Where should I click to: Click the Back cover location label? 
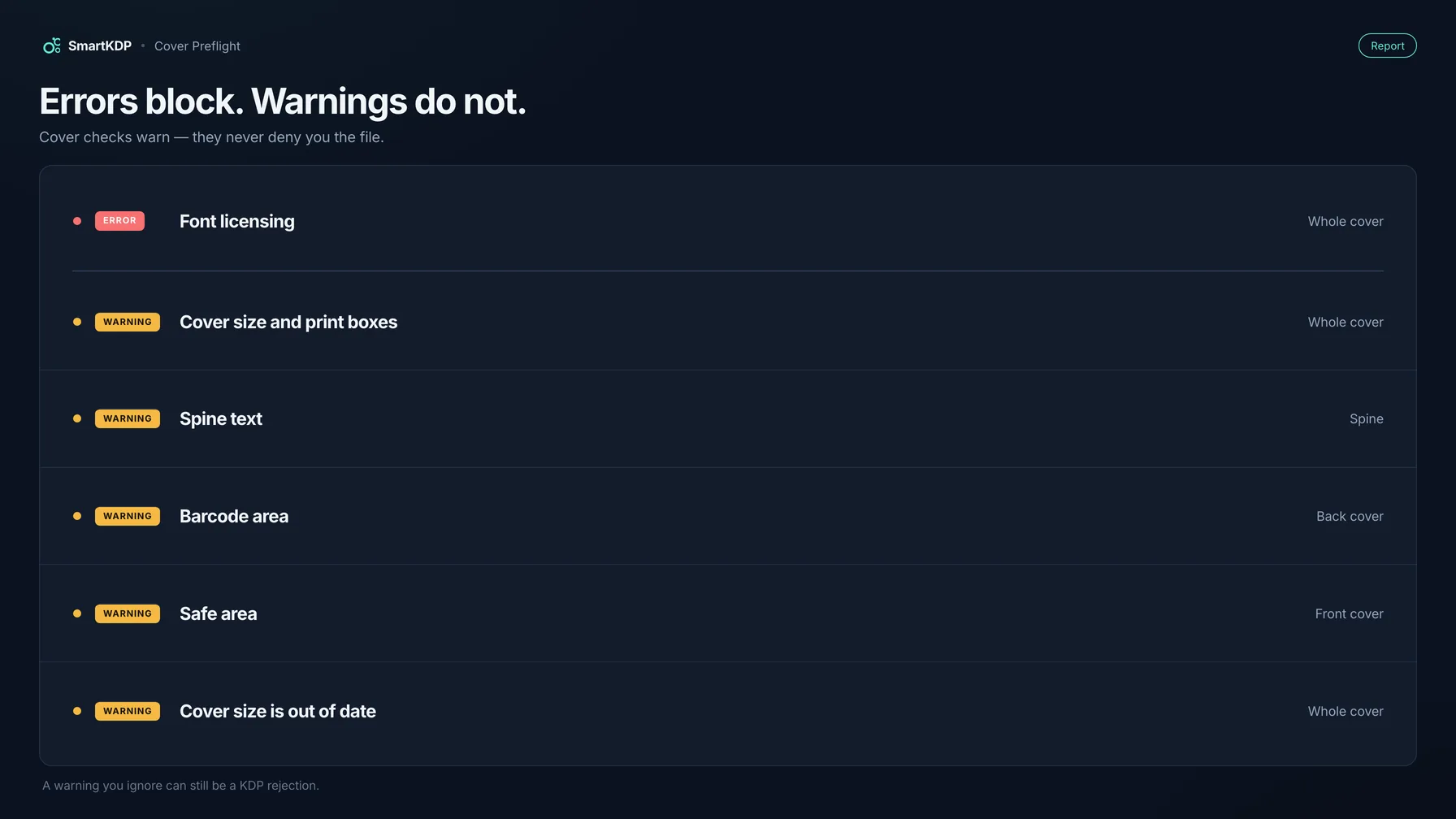click(x=1350, y=516)
